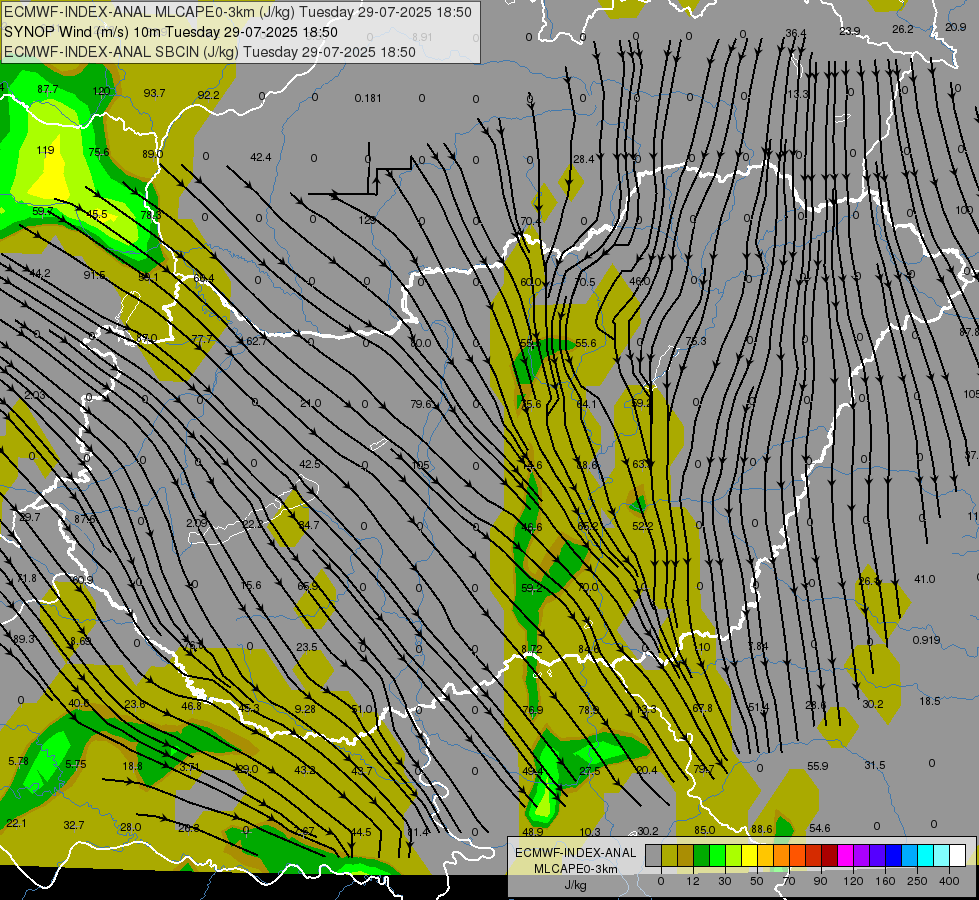The height and width of the screenshot is (900, 979).
Task: Click the map value 31.5
Action: 874,765
